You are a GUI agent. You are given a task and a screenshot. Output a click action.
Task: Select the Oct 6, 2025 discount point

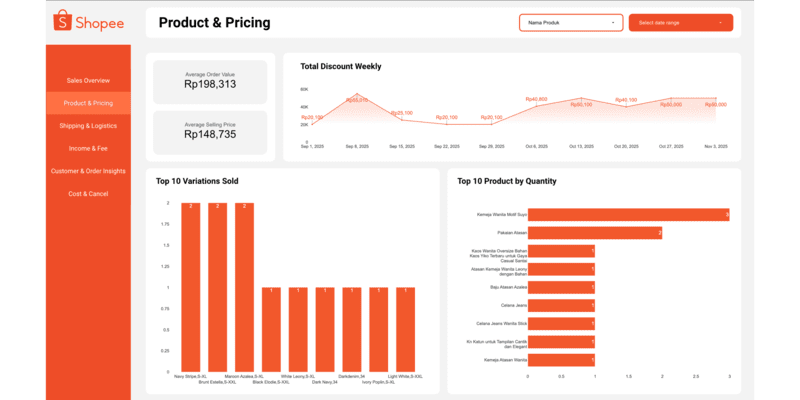click(535, 105)
